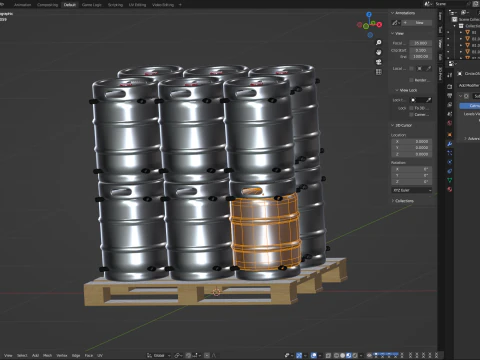Open the XYZ Euler rotation mode dropdown
Image resolution: width=480 pixels, height=360 pixels.
412,190
